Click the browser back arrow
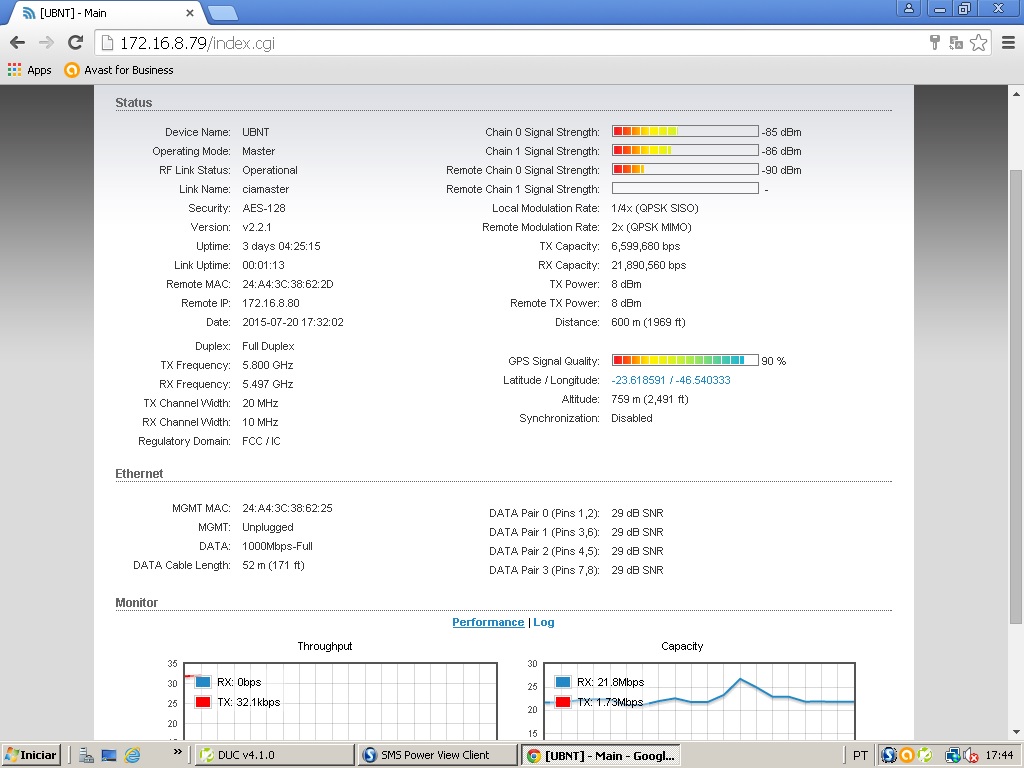Viewport: 1024px width, 768px height. [17, 42]
